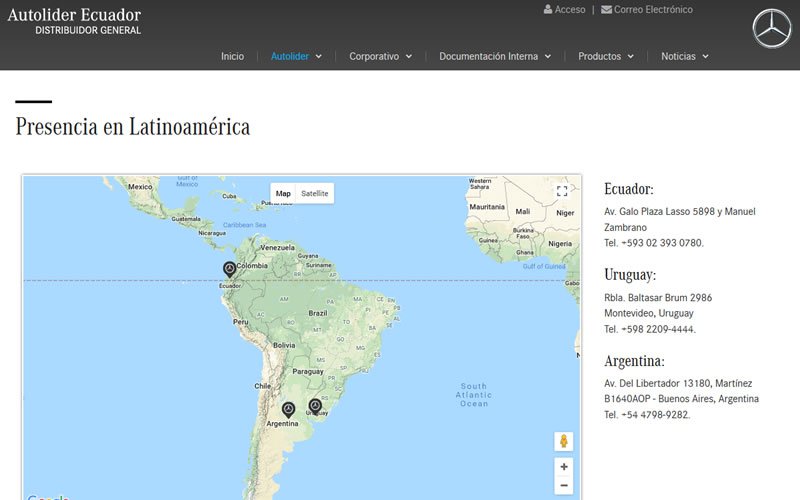Screen dimensions: 800x500
Task: Toggle fullscreen map view
Action: click(562, 191)
